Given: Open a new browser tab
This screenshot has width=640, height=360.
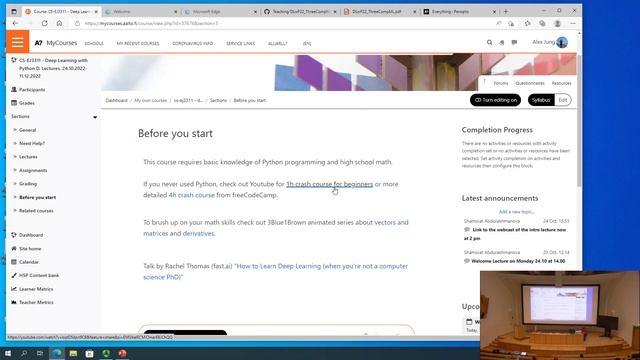Looking at the screenshot, I should [x=506, y=11].
